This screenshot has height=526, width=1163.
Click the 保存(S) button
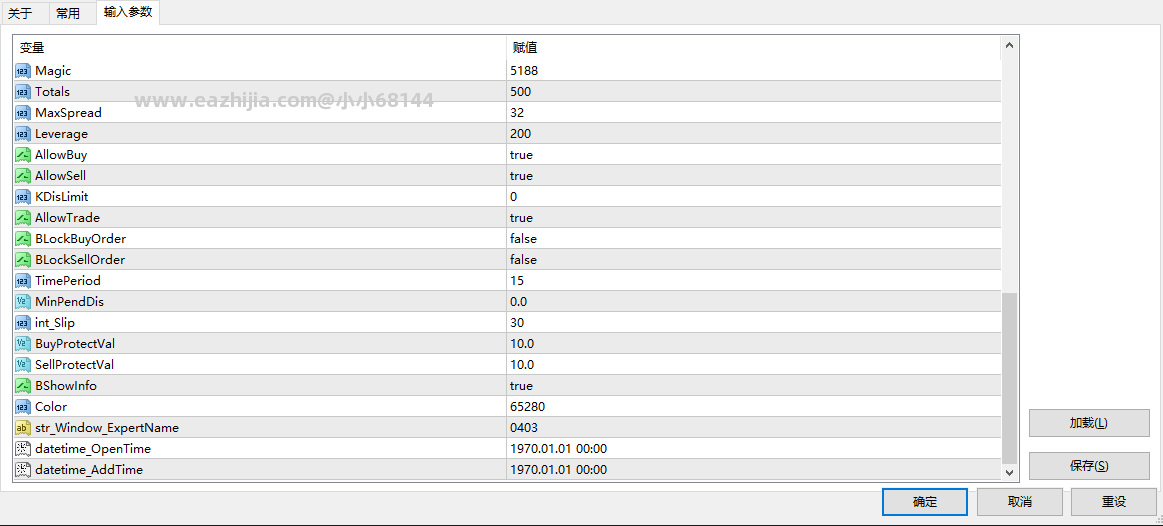(1089, 466)
